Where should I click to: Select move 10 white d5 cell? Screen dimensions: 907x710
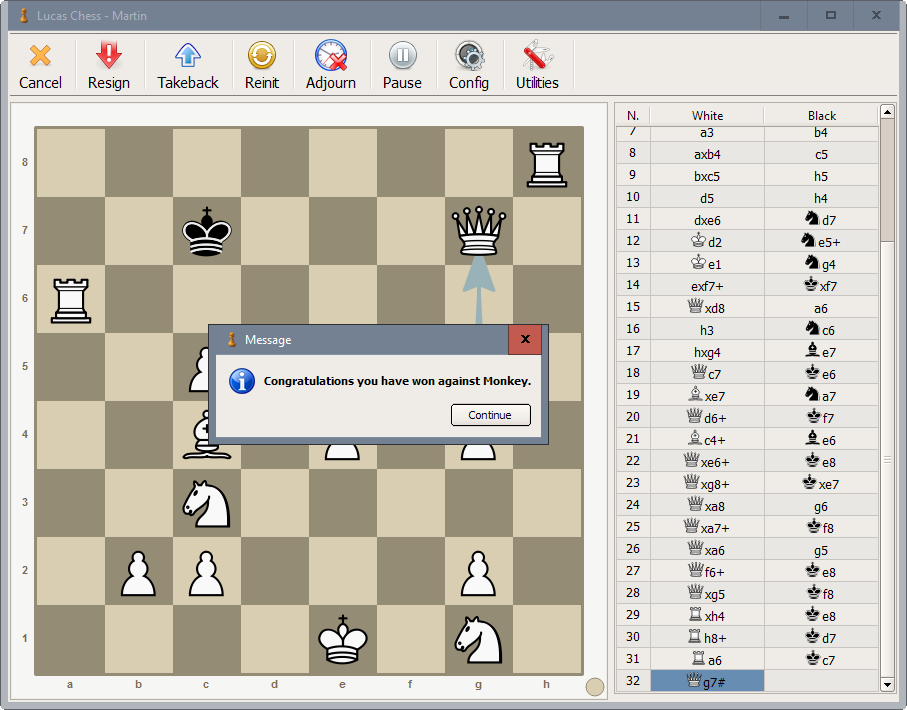point(707,198)
